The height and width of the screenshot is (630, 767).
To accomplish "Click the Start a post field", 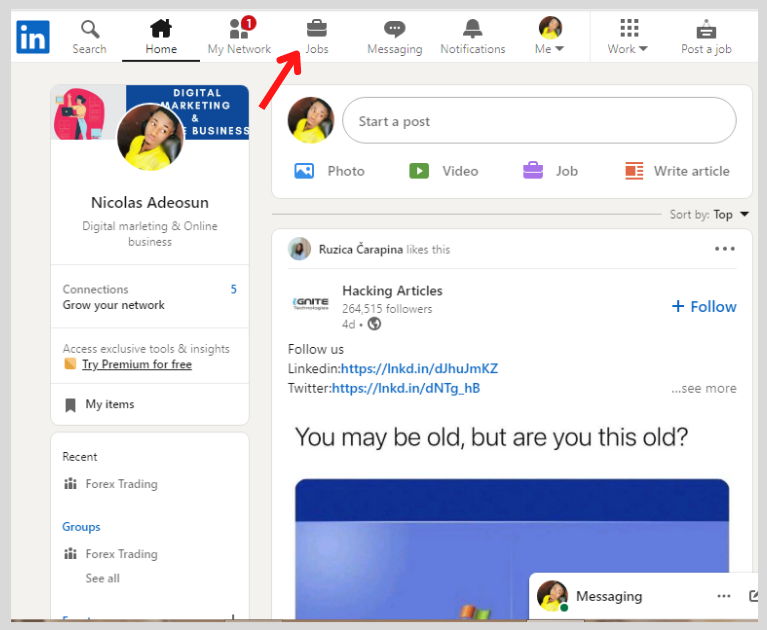I will point(539,120).
